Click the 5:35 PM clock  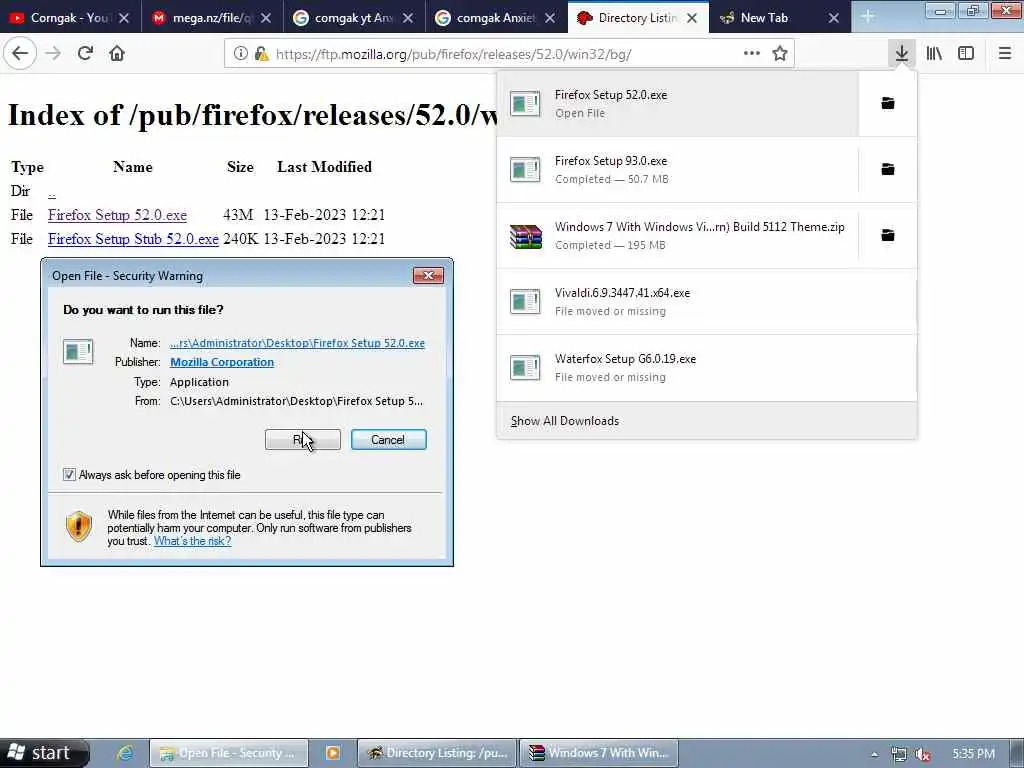pos(973,754)
